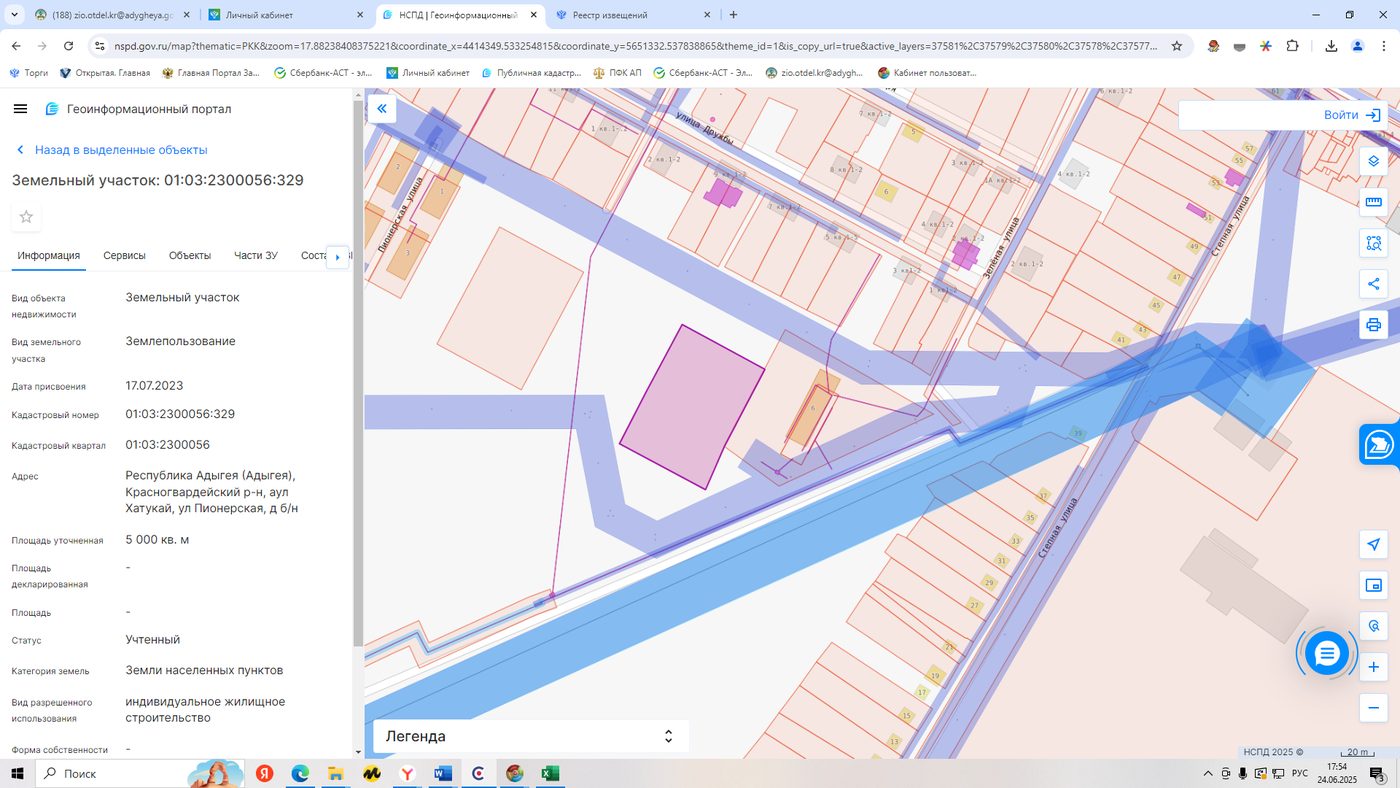Switch to the Сервисы tab
Viewport: 1400px width, 788px height.
click(124, 255)
